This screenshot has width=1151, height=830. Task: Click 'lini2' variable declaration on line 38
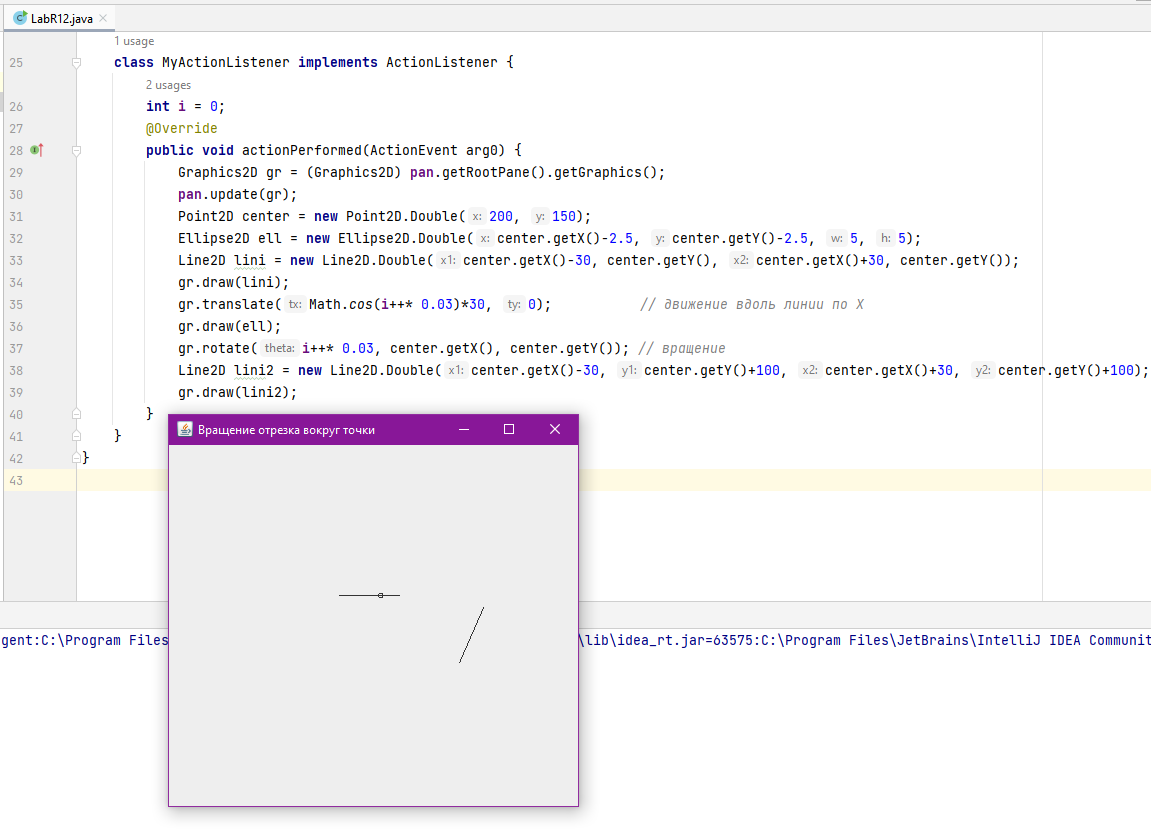[x=254, y=371]
